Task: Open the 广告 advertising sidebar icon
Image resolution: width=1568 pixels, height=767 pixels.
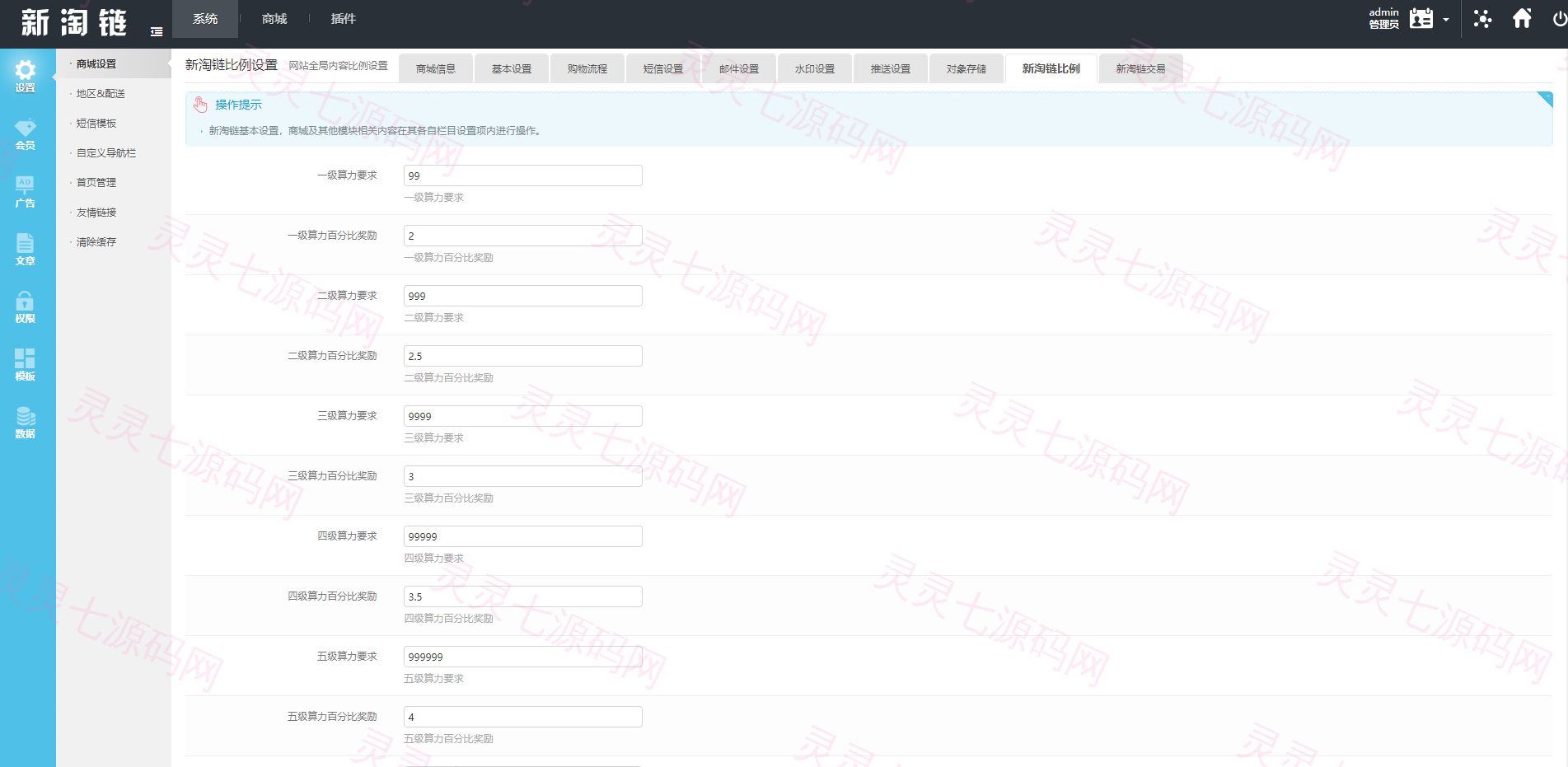Action: pos(26,185)
